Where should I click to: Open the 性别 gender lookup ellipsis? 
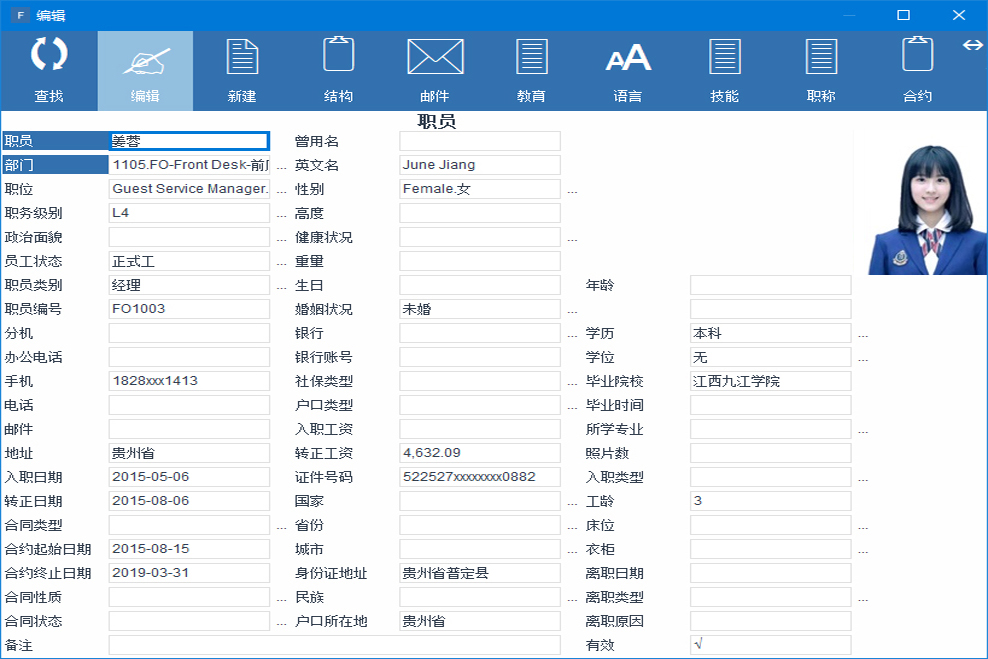click(x=572, y=190)
